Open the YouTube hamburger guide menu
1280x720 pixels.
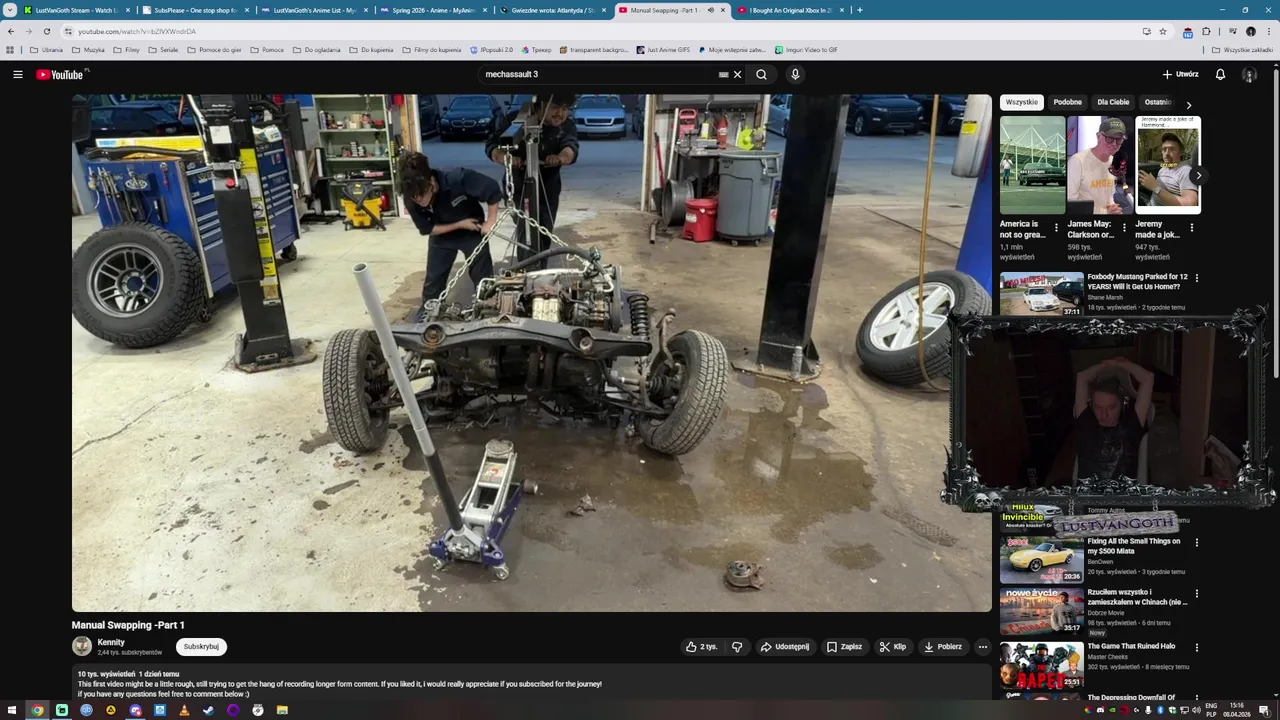coord(17,74)
